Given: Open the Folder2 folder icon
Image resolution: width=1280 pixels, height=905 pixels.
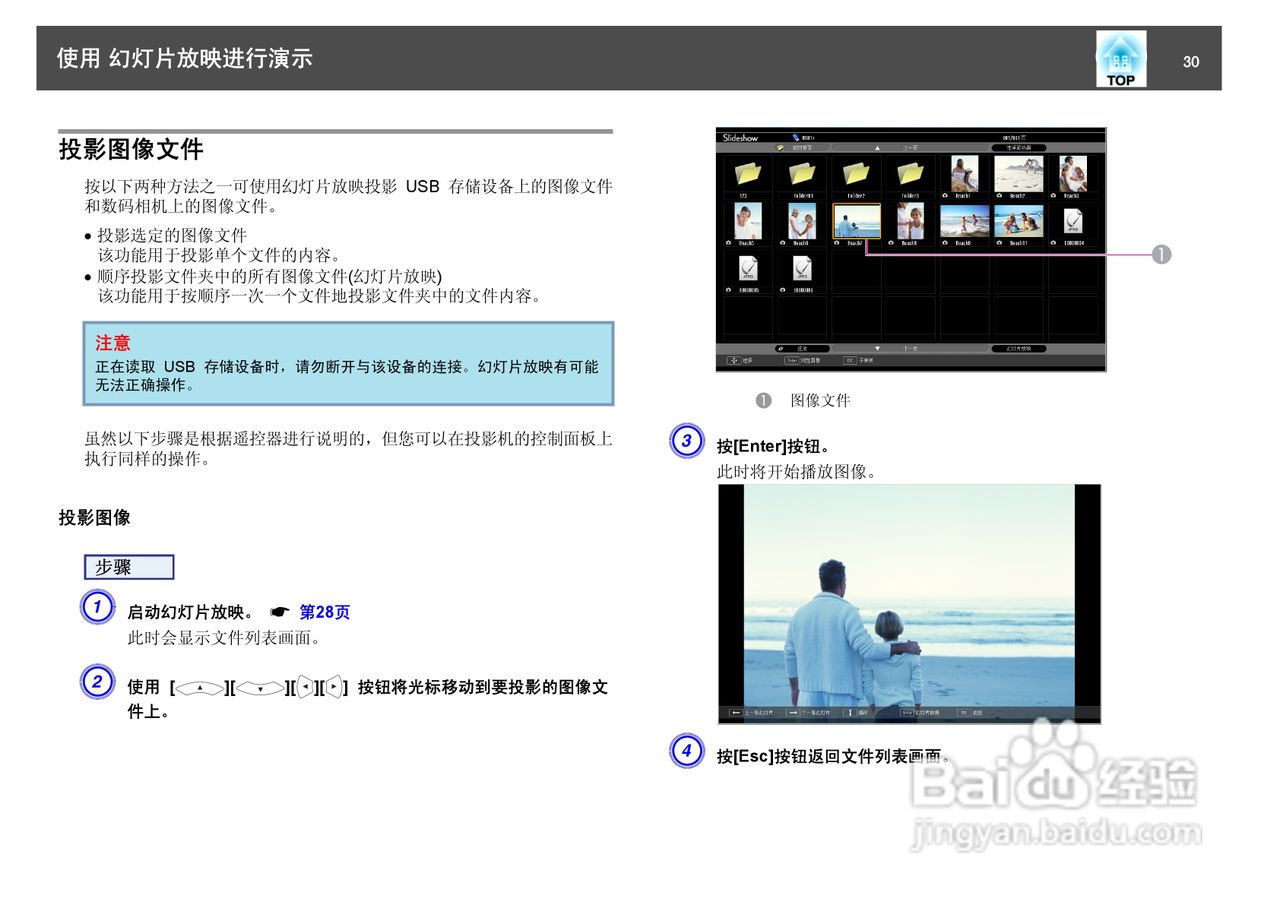Looking at the screenshot, I should pos(857,174).
